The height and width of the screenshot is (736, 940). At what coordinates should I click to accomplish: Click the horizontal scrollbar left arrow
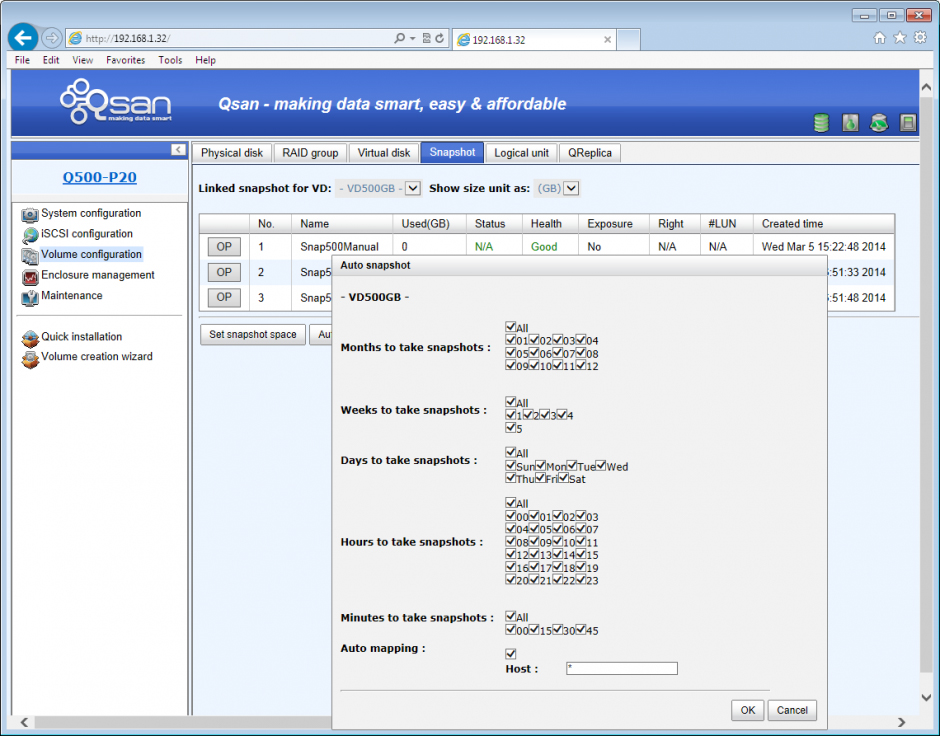coord(24,722)
